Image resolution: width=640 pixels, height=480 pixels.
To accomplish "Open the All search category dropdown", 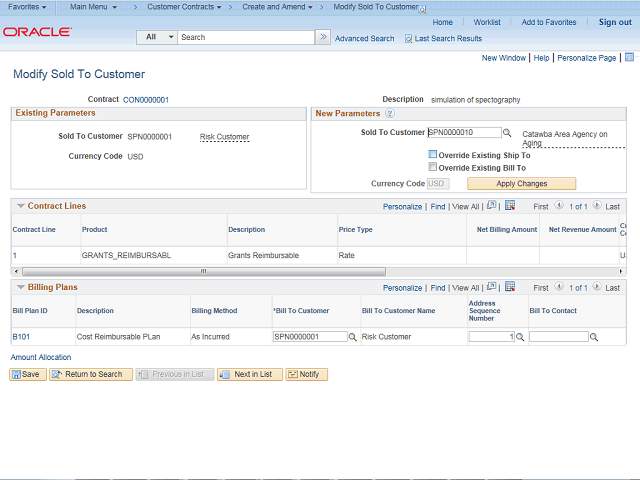I will 157,37.
